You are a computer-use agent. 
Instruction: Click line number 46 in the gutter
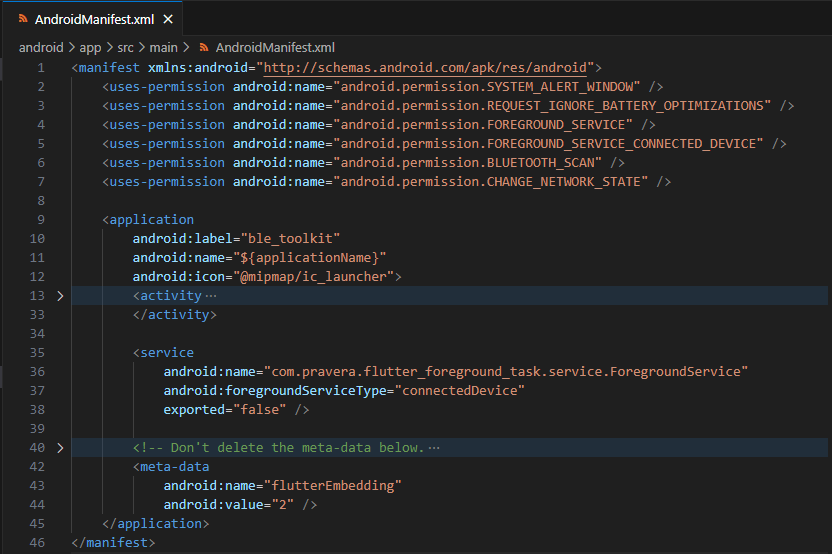[37, 542]
